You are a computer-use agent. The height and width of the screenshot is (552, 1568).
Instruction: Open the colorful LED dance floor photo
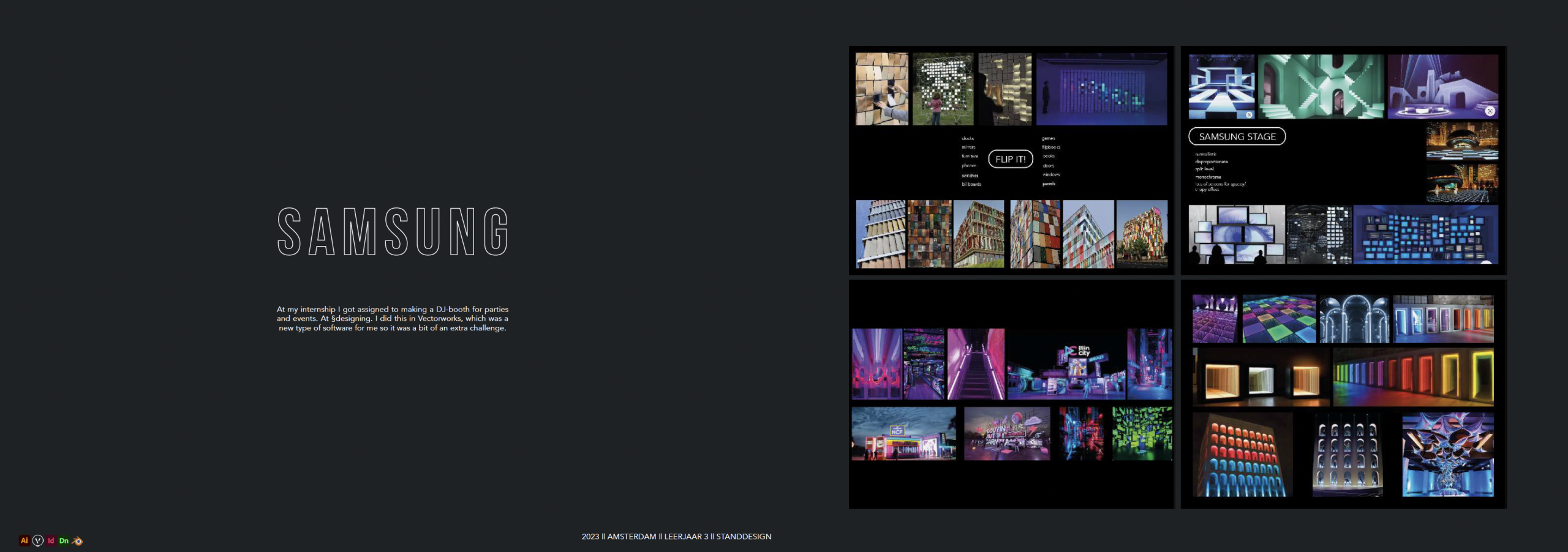pyautogui.click(x=1279, y=319)
